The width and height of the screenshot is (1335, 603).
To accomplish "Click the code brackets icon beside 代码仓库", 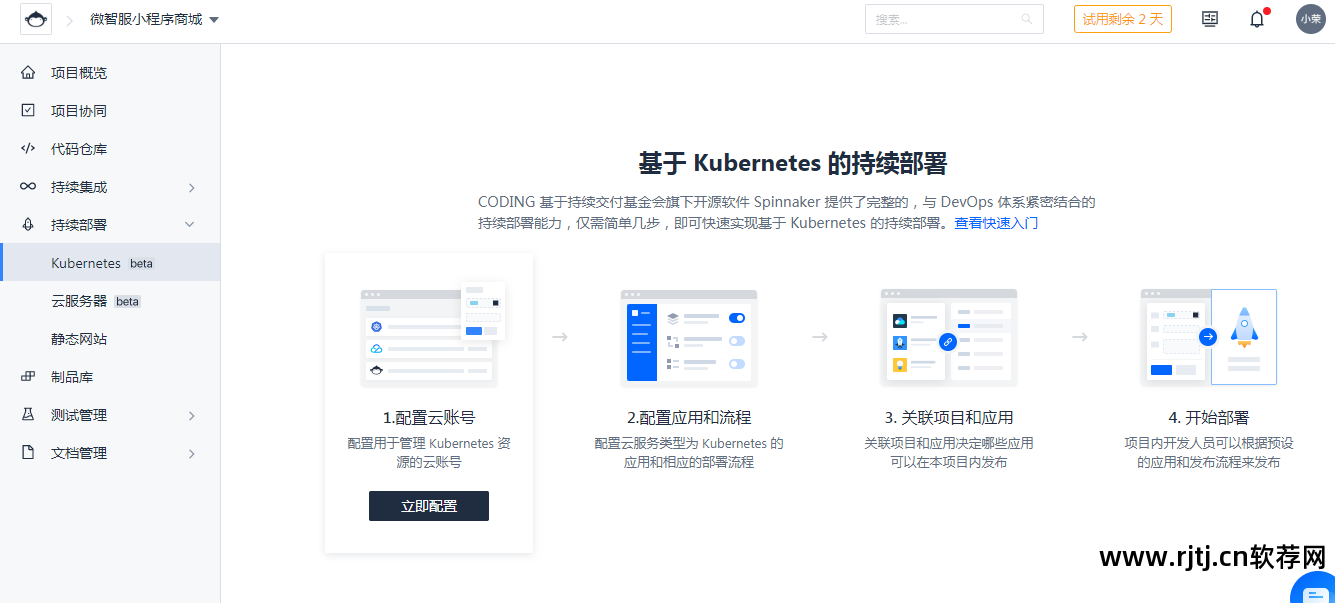I will [28, 148].
